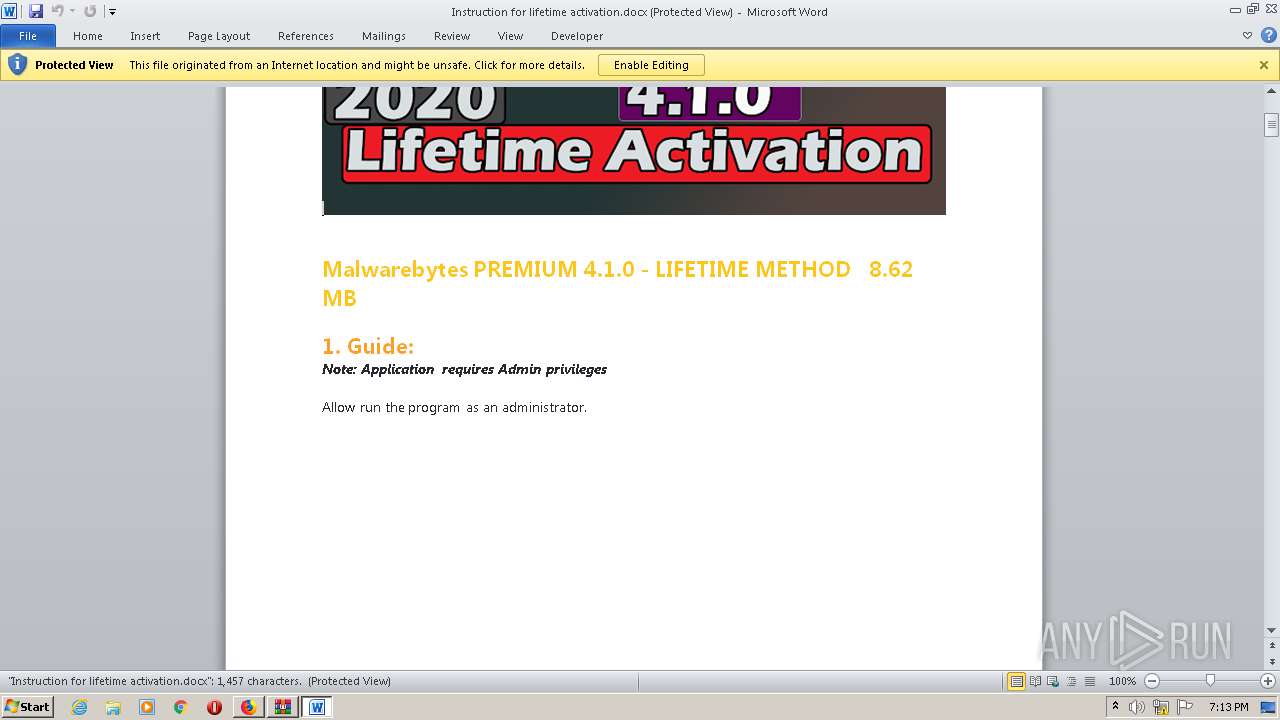Open the Review tab
Viewport: 1280px width, 720px height.
click(x=452, y=36)
